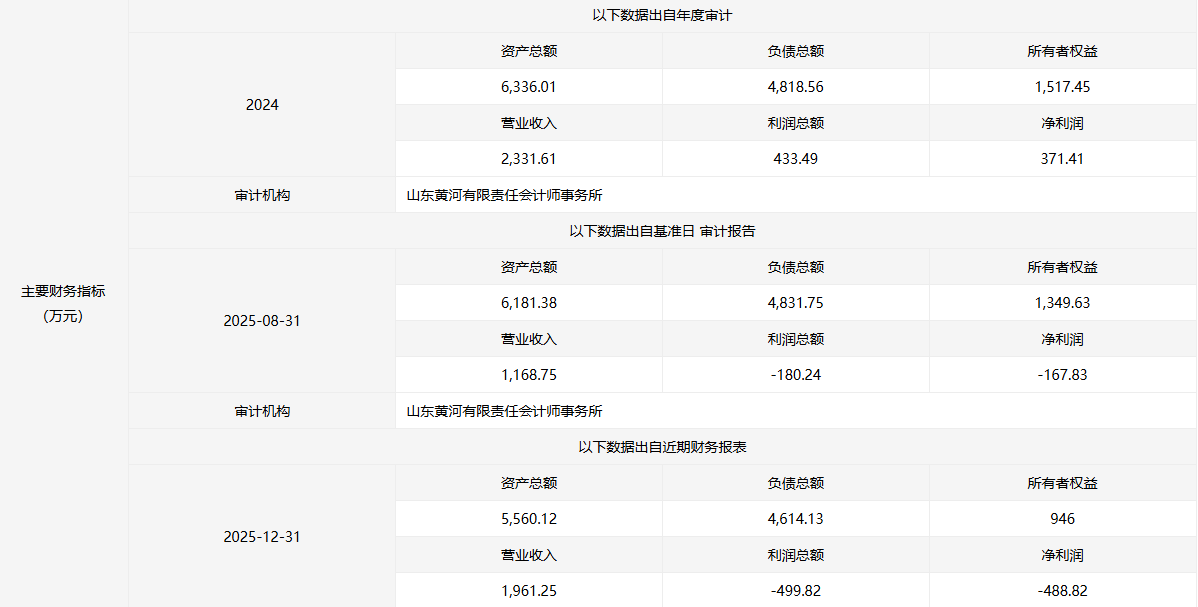Select the 以下数据出自基准日 审计报告 section header
The width and height of the screenshot is (1198, 607).
click(x=662, y=231)
